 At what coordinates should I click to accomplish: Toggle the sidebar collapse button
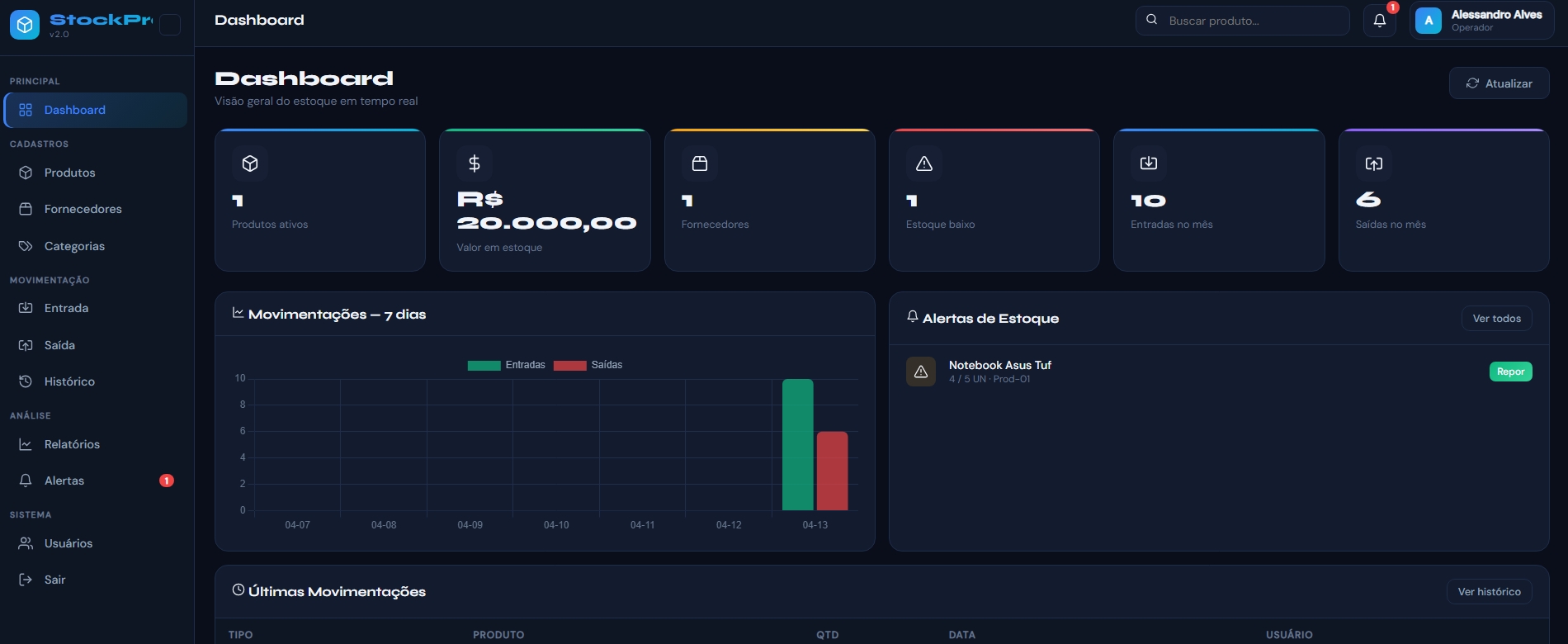[x=170, y=25]
